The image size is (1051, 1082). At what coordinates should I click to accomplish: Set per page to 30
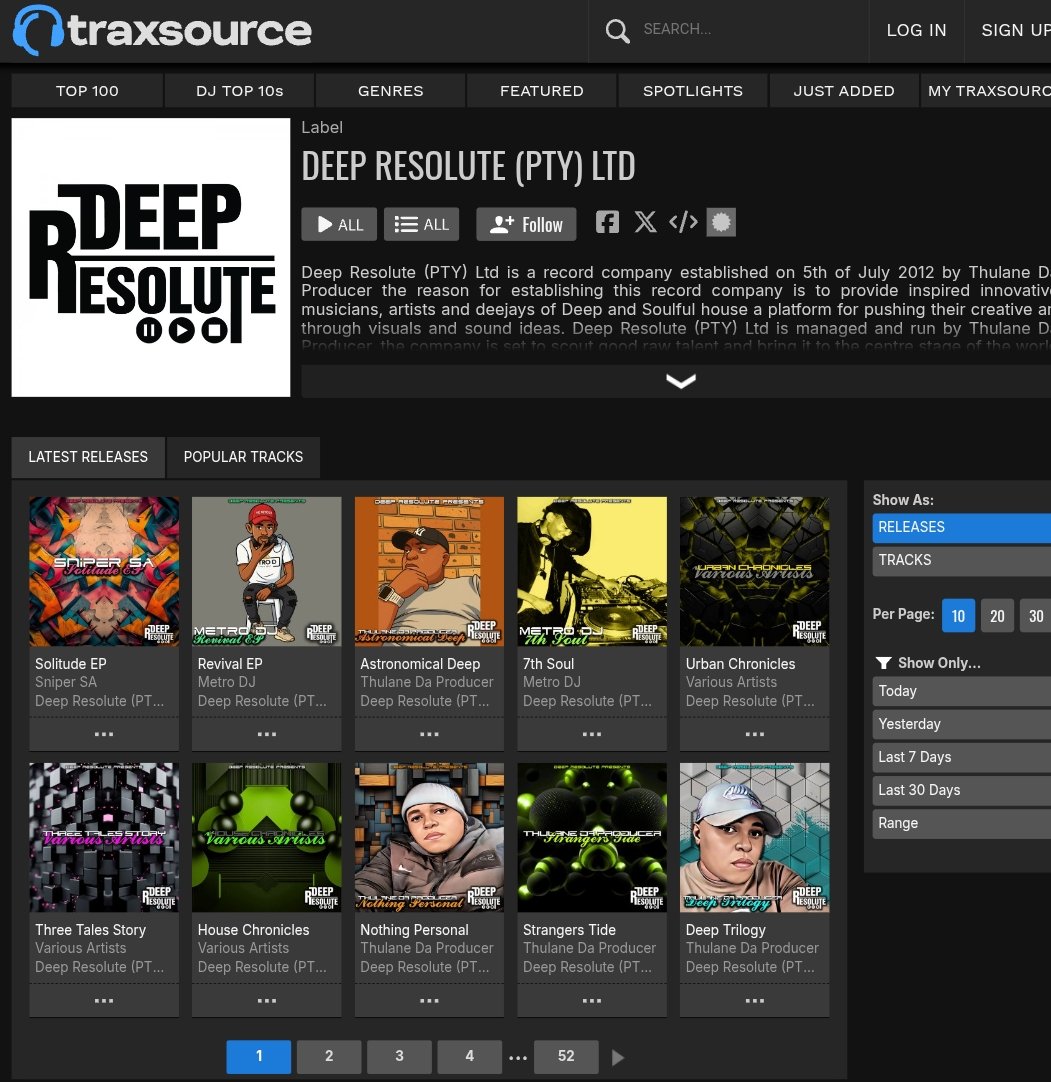pos(1035,616)
